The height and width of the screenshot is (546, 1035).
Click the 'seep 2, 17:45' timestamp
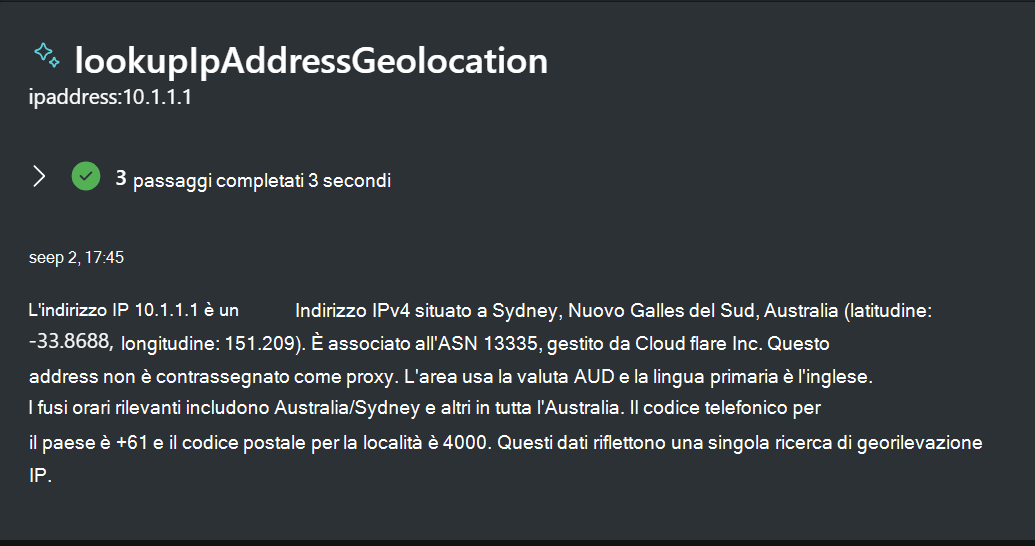tap(76, 258)
